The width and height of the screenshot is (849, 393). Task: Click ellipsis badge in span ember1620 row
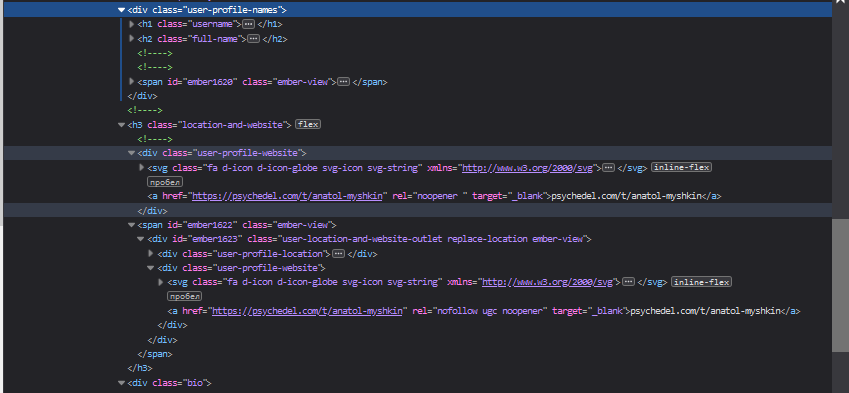tap(343, 82)
